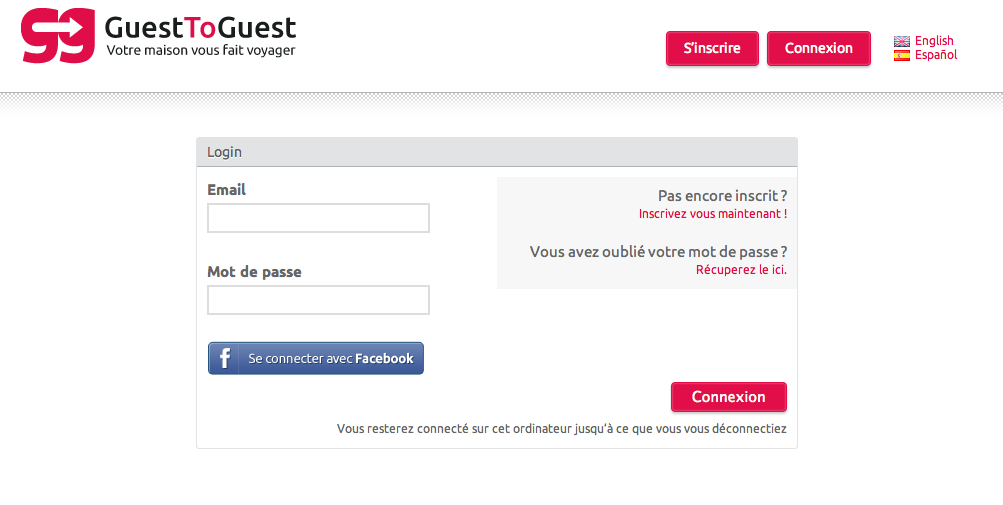Click the 'Pas encore inscrit ?' text

click(x=722, y=196)
